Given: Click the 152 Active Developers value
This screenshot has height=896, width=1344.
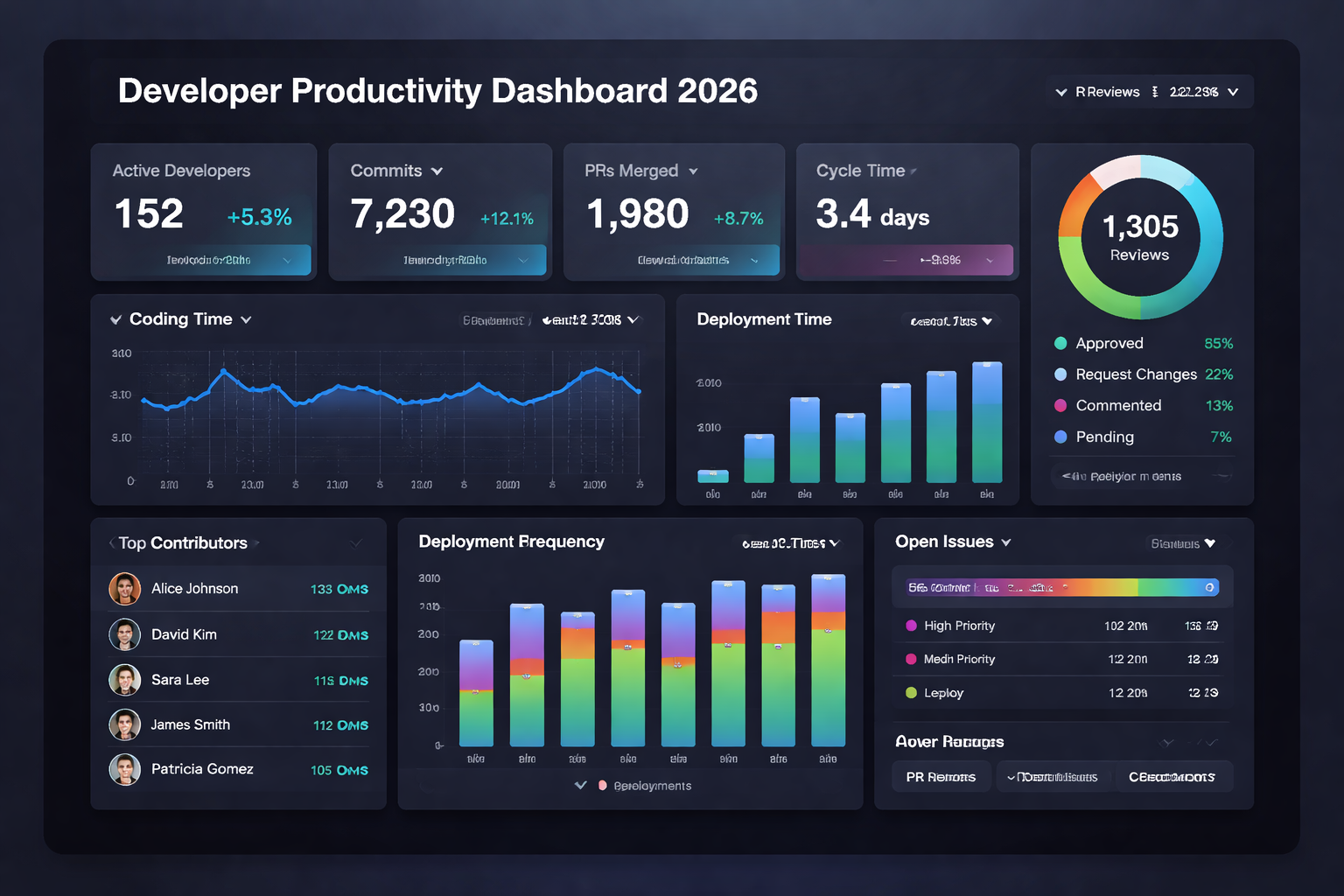Looking at the screenshot, I should tap(149, 214).
